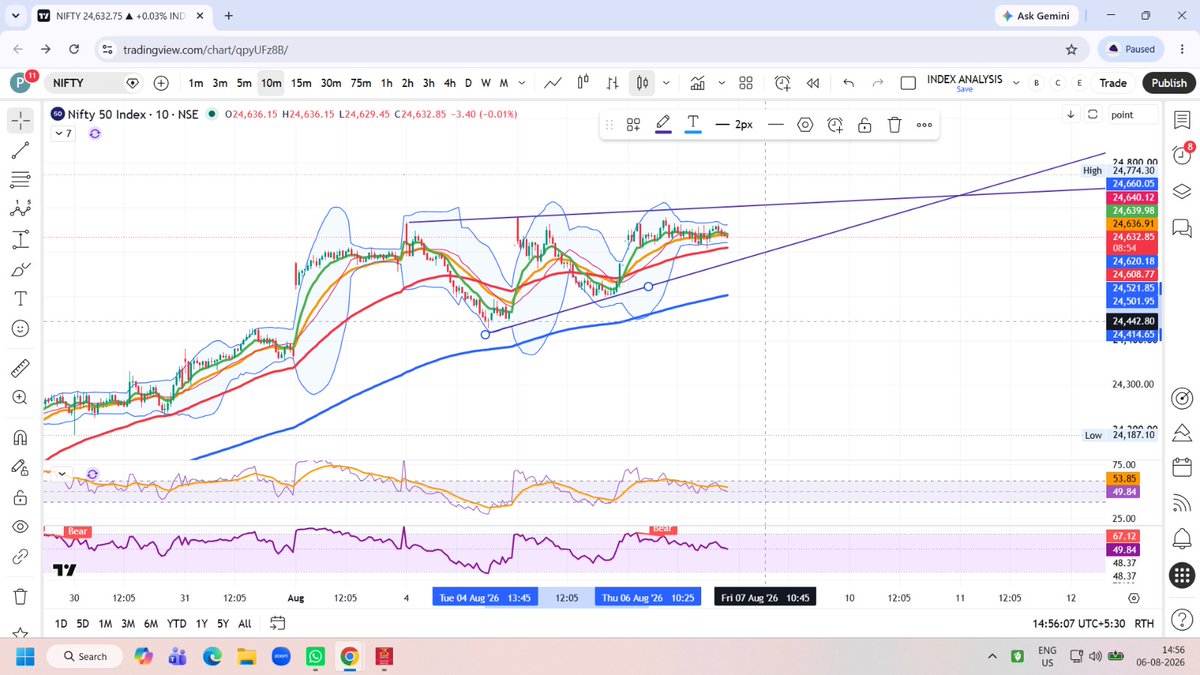Create an alert from top toolbar

click(x=782, y=83)
